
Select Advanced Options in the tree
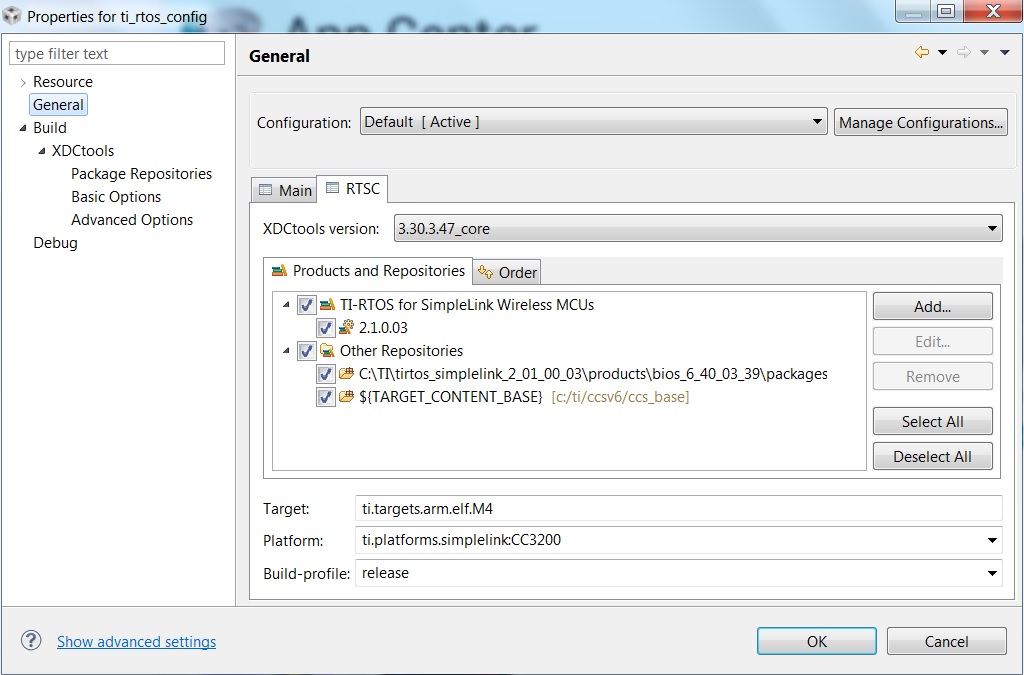[132, 219]
